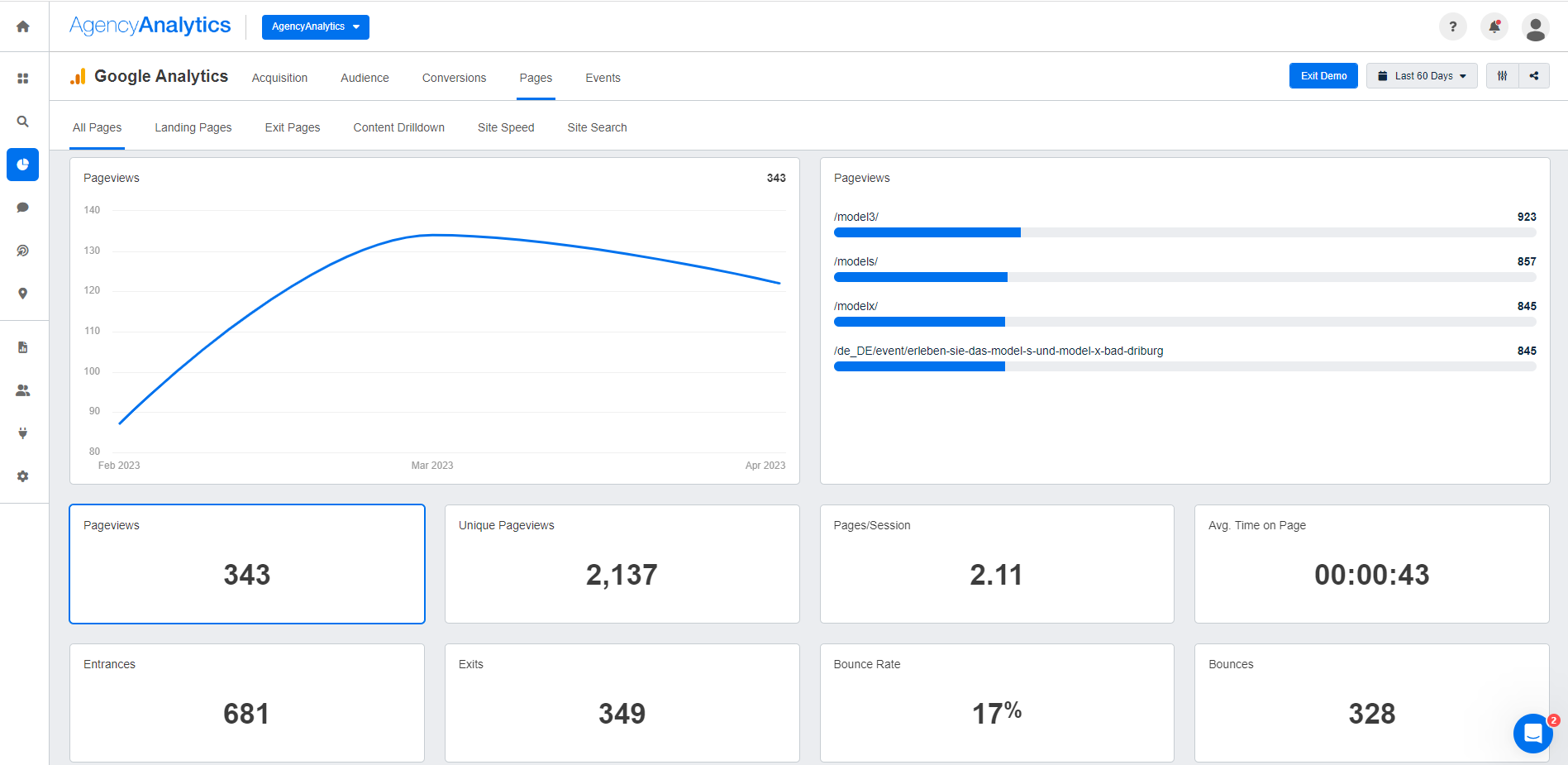Click the Google Analytics heading
1568x765 pixels.
[x=161, y=76]
